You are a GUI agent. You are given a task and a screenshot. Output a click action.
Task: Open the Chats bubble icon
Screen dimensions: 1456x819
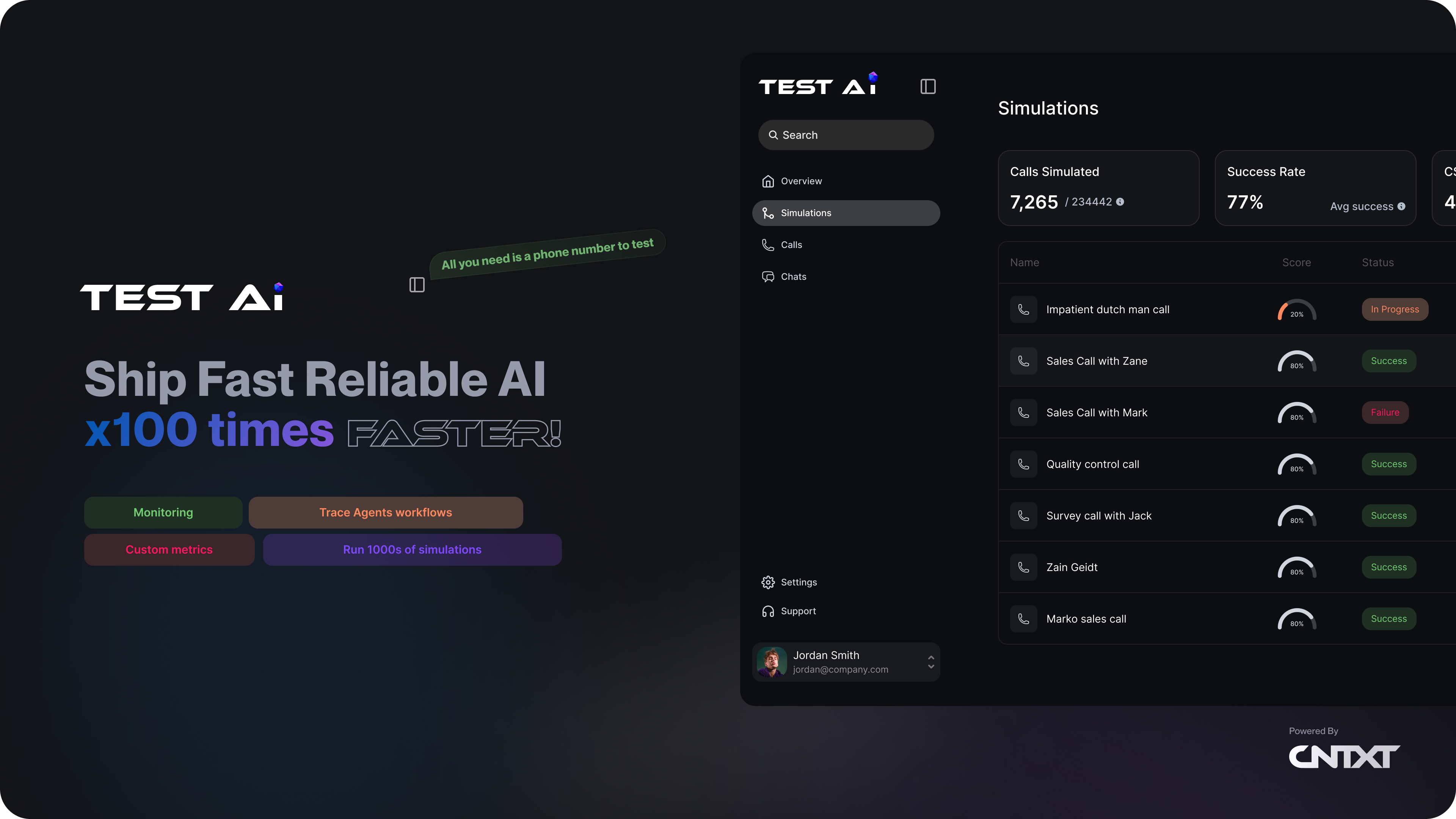tap(768, 276)
